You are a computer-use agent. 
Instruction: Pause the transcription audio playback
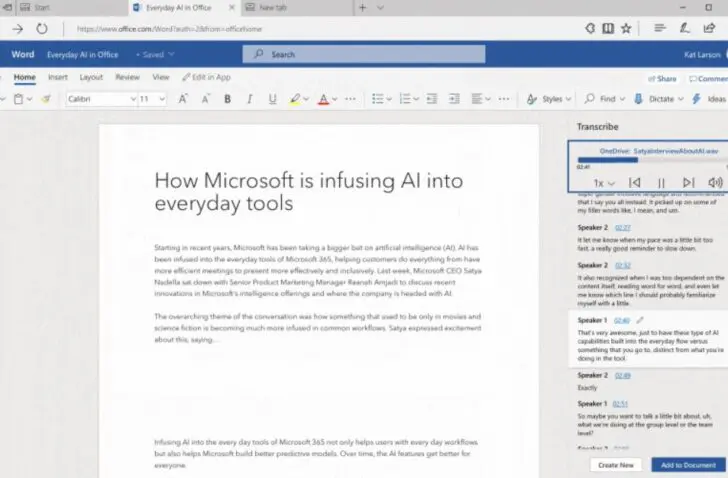click(661, 183)
